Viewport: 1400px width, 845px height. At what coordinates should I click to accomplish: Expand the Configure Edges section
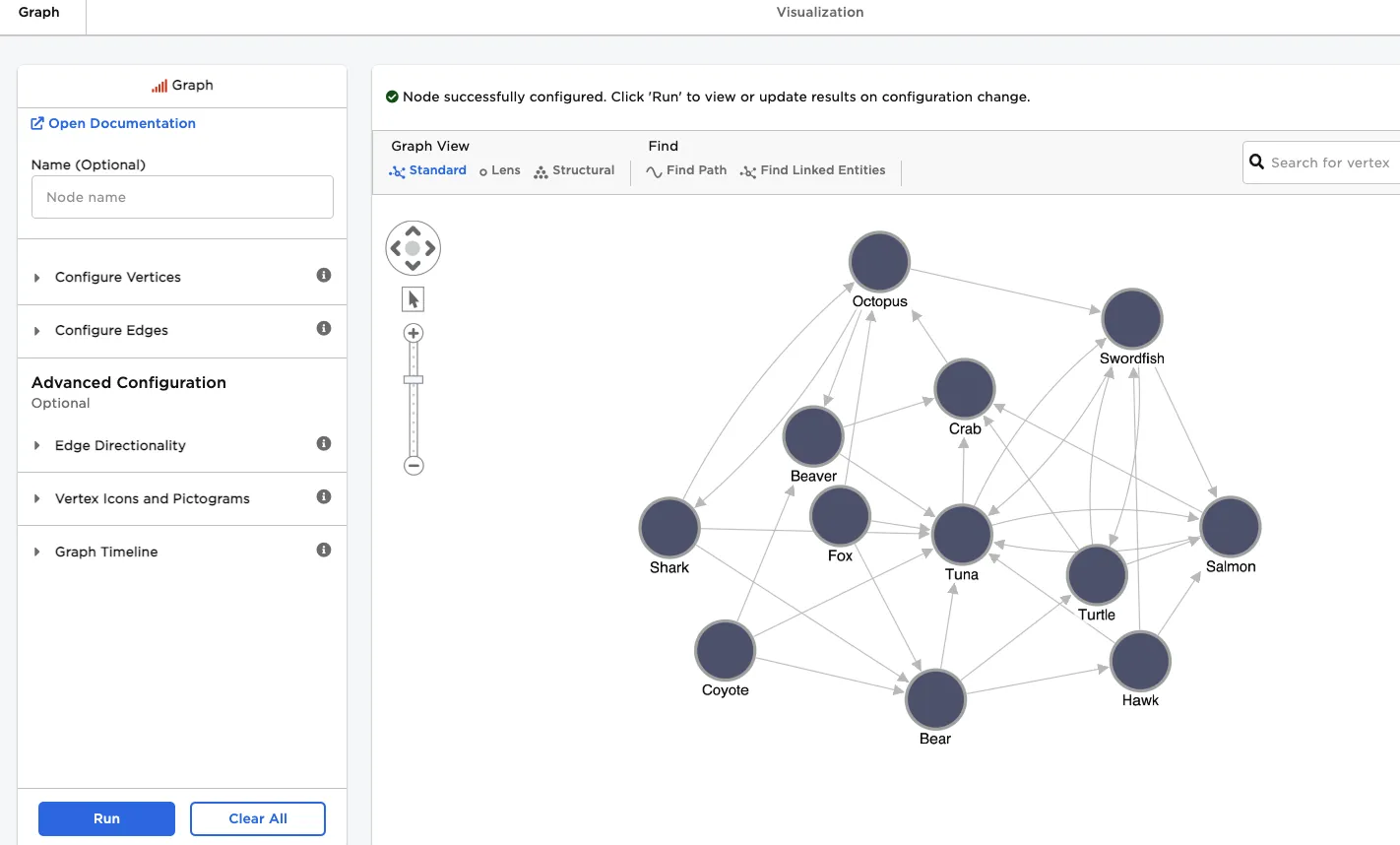coord(111,331)
